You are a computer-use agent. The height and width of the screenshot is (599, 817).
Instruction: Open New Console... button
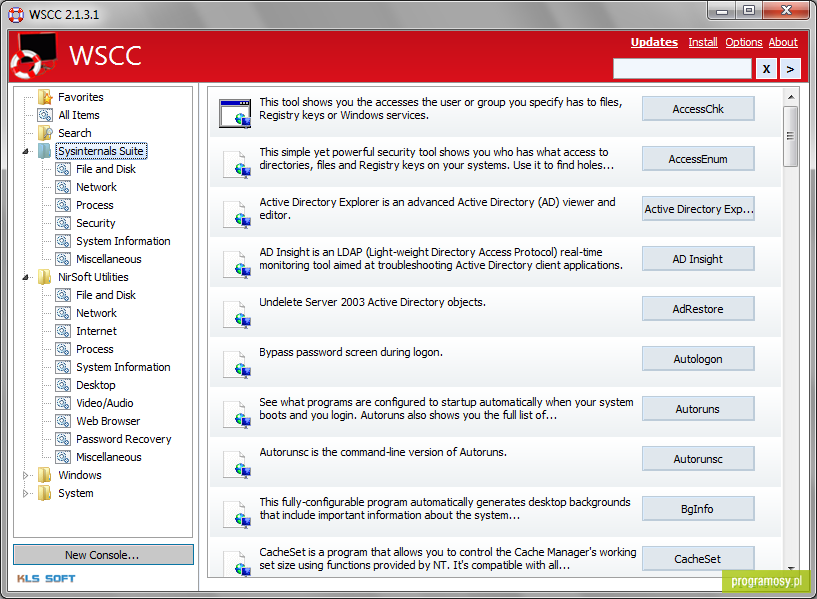pyautogui.click(x=103, y=555)
